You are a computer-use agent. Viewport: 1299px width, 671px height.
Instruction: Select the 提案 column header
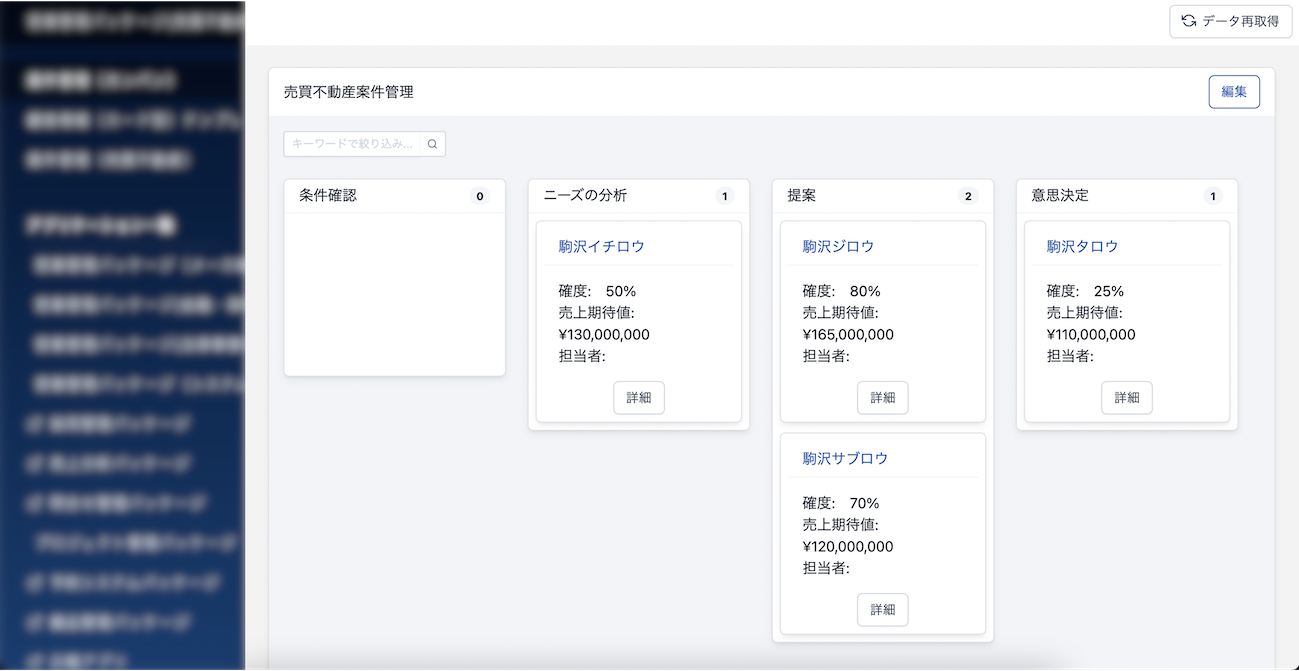coord(802,196)
